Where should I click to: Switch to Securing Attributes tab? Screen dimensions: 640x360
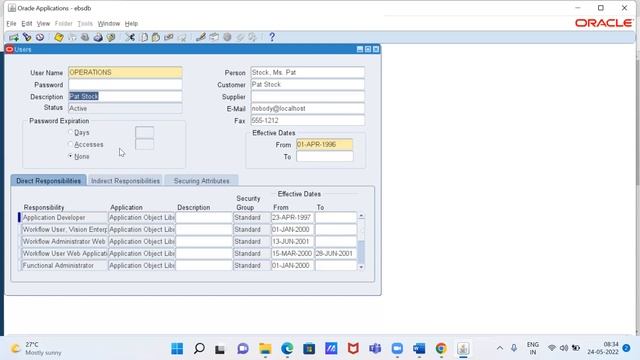coord(202,181)
